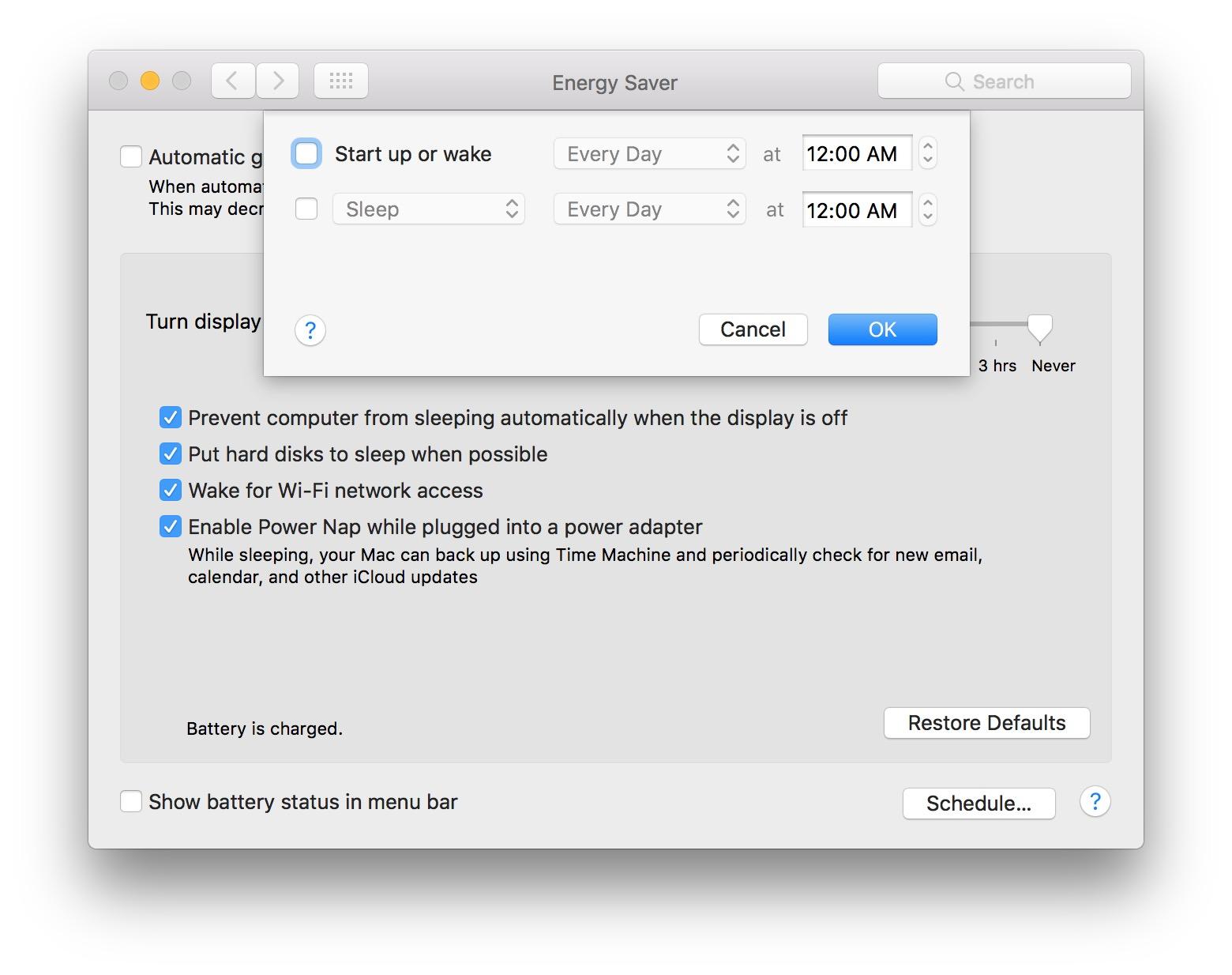
Task: Click the back navigation arrow
Action: tap(233, 81)
